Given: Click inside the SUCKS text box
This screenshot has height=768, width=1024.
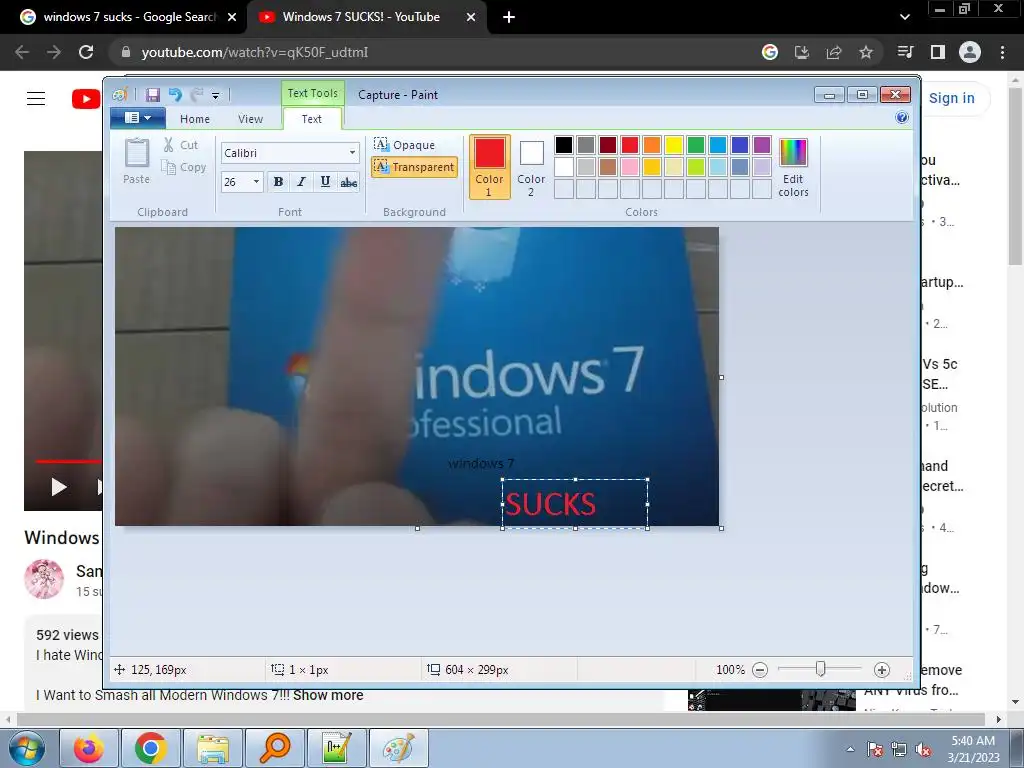Looking at the screenshot, I should pyautogui.click(x=575, y=504).
